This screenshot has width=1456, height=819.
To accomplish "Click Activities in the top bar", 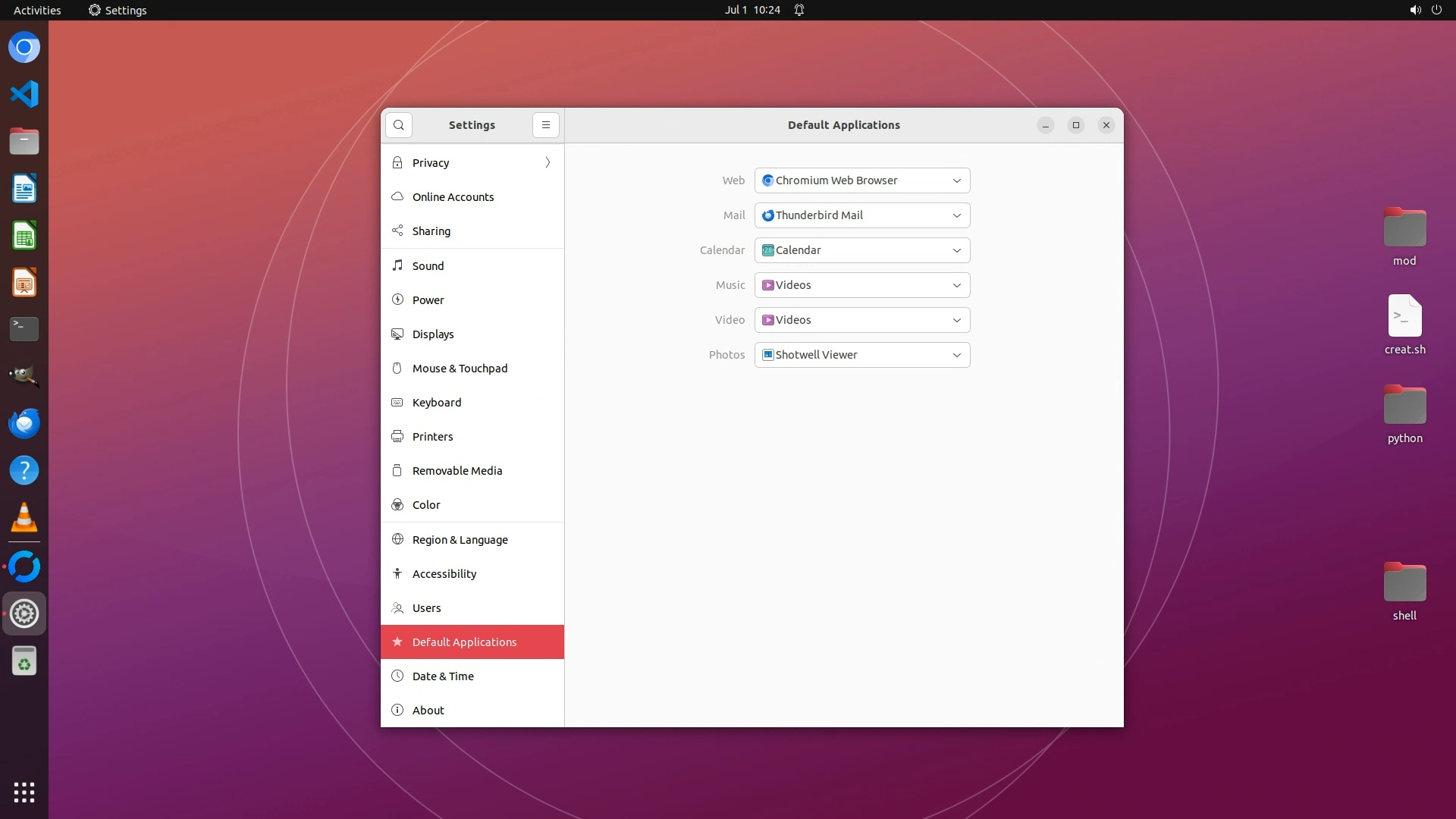I will [x=37, y=10].
